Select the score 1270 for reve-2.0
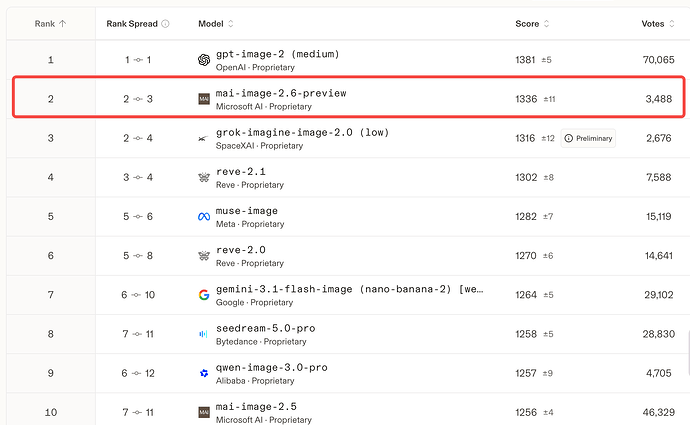 [x=526, y=256]
